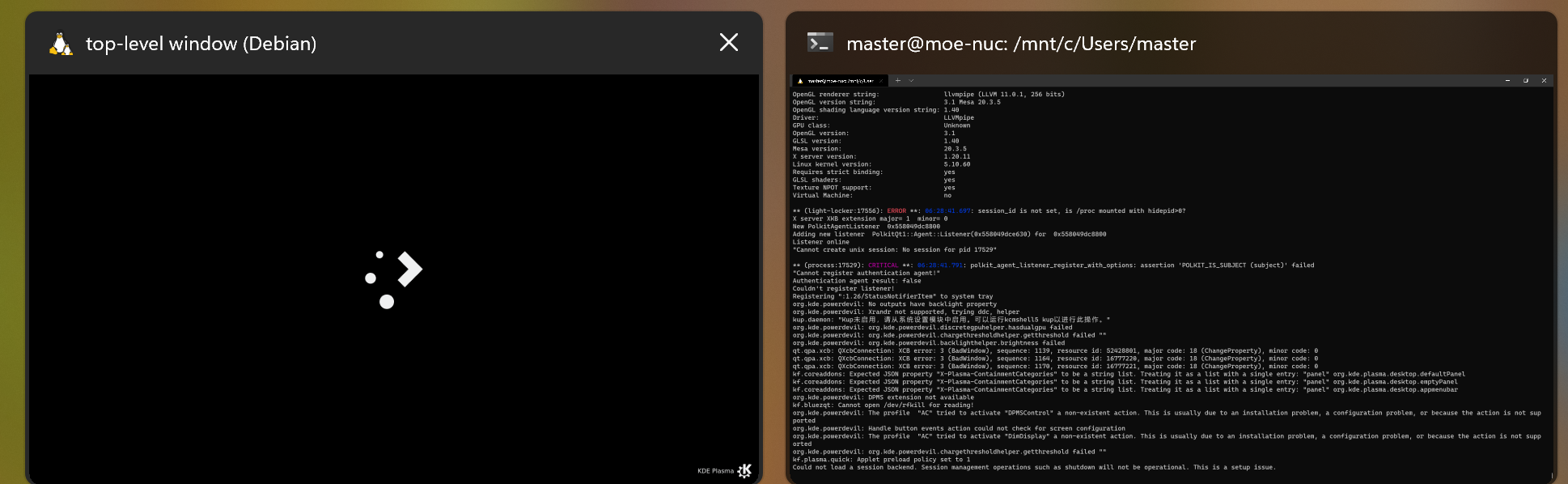Click the KDE Plasma loading spinner logo

[394, 279]
